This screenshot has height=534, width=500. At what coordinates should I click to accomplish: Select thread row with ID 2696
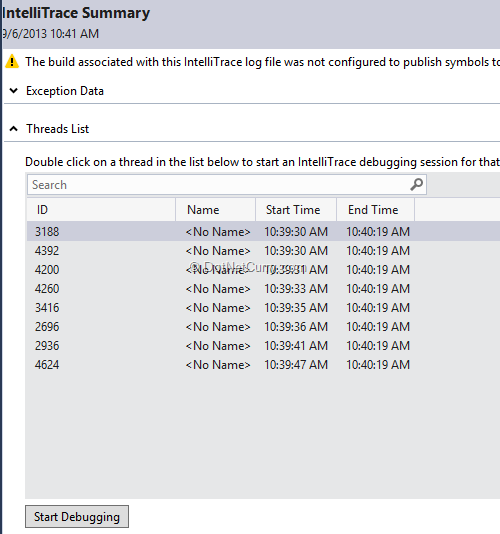click(263, 327)
